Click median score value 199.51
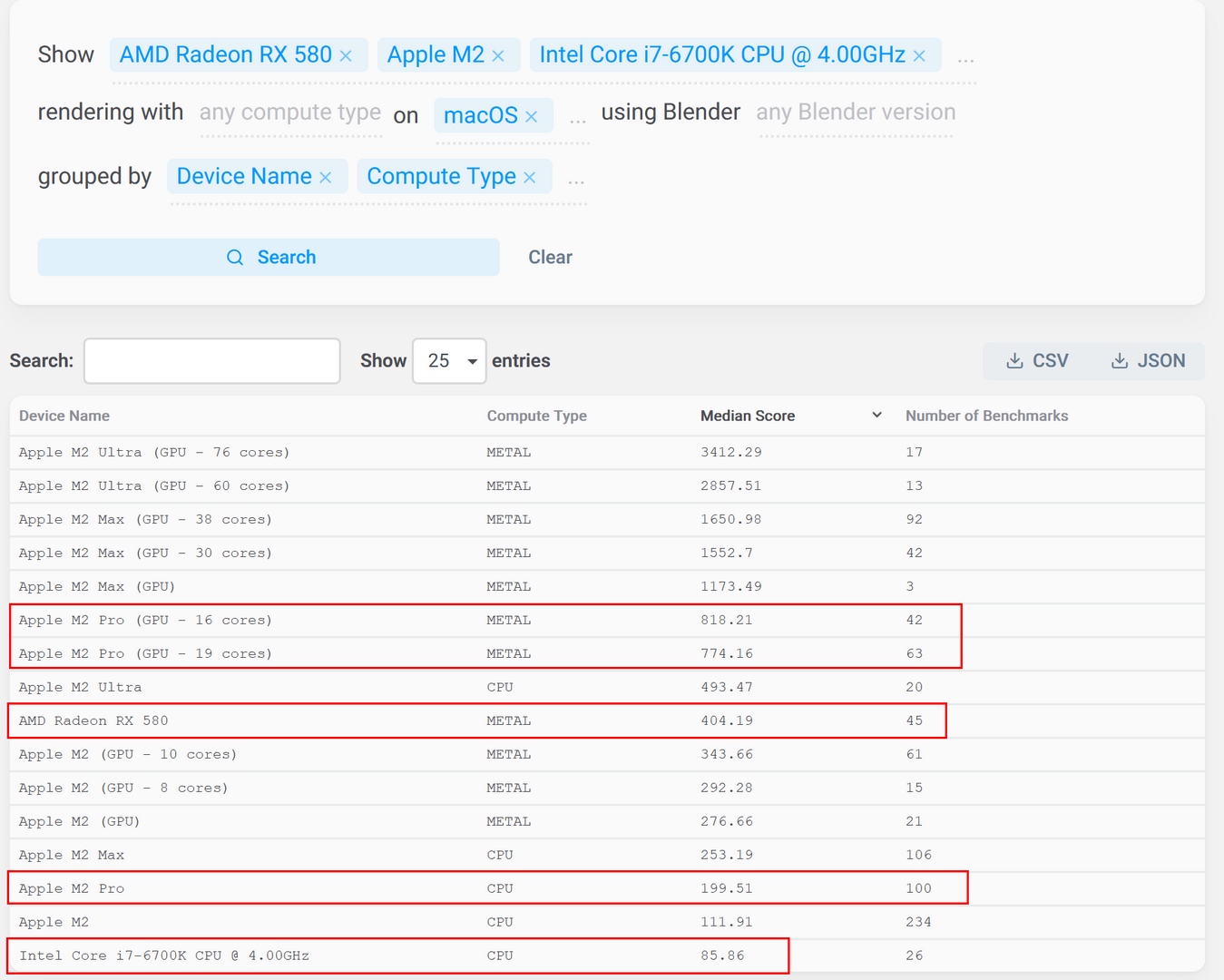This screenshot has width=1224, height=980. (727, 888)
